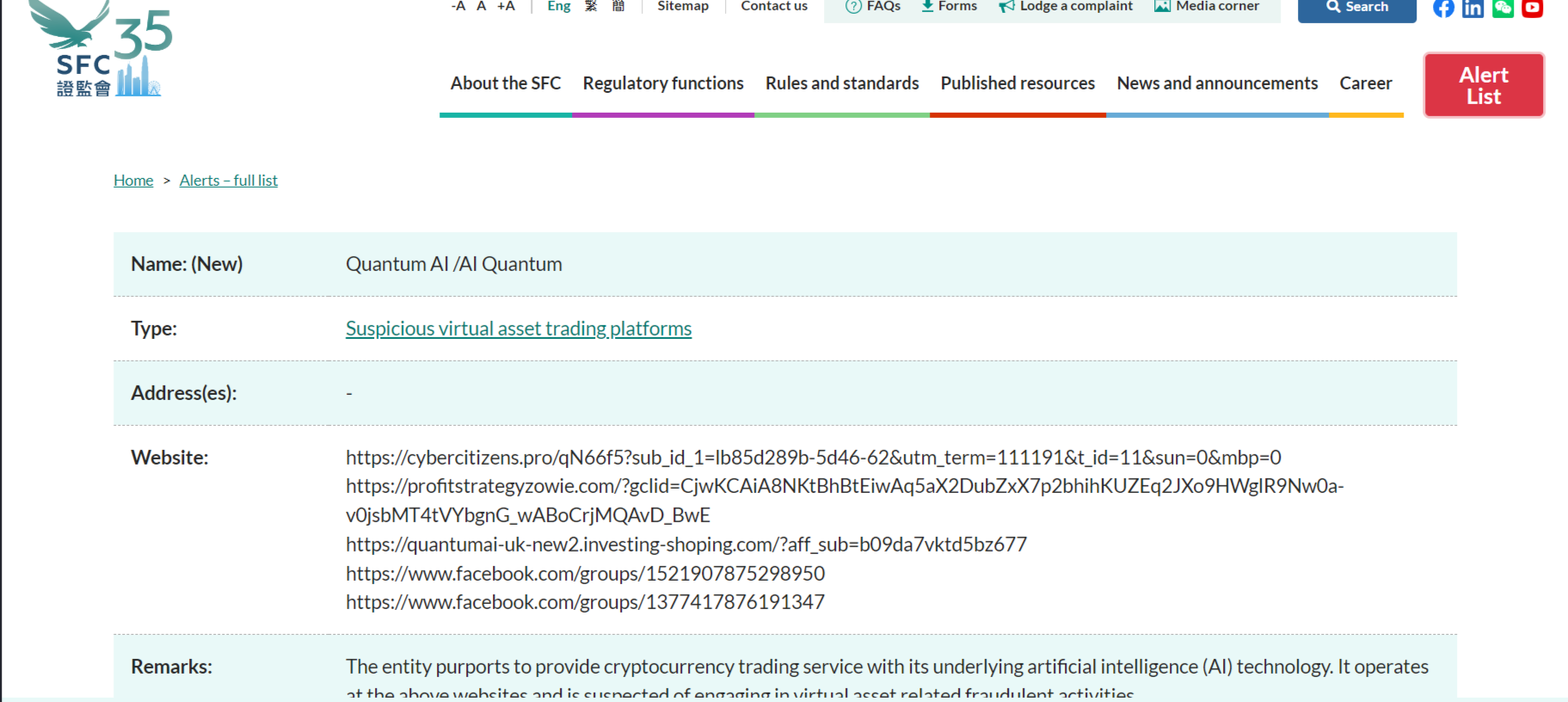Open the Sitemap link

683,6
